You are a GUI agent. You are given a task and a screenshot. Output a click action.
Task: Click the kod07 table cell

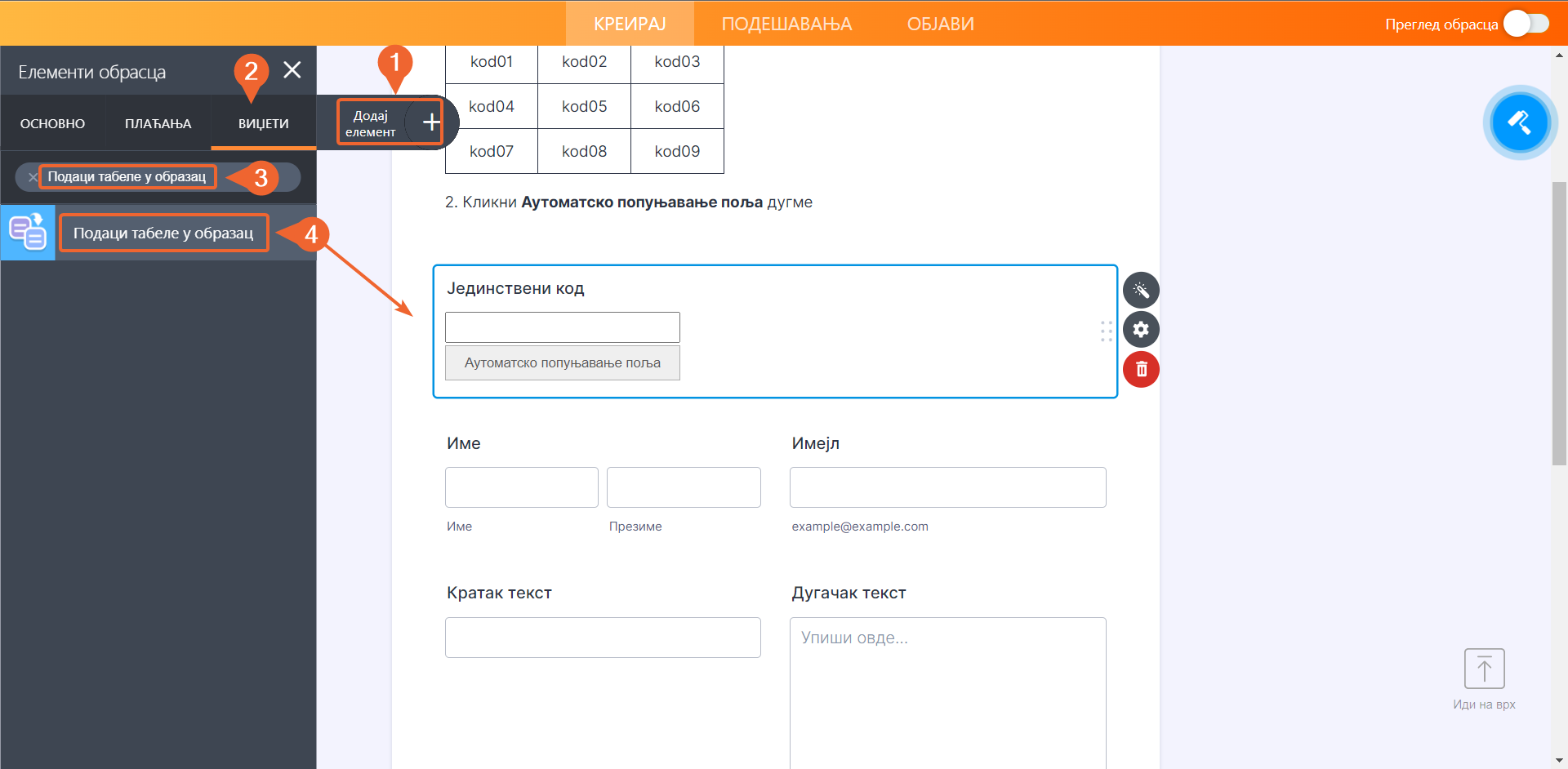(492, 151)
